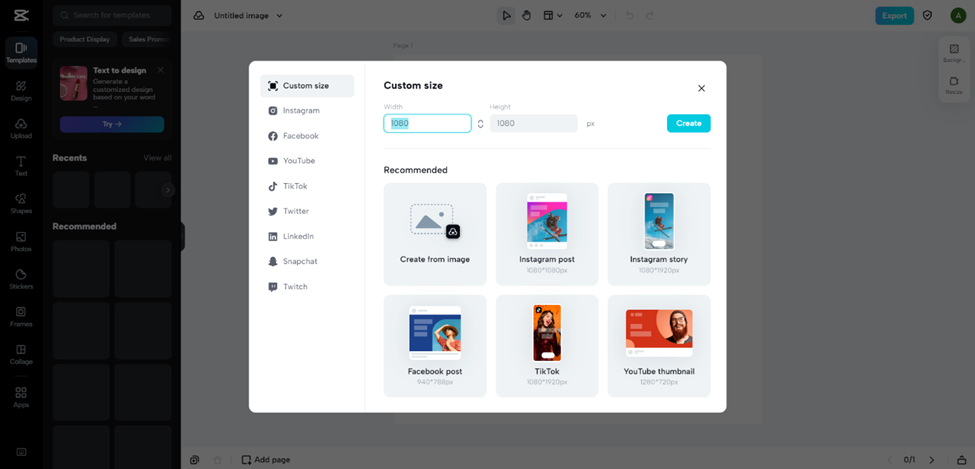
Task: Click the duplicate page icon
Action: click(x=195, y=460)
